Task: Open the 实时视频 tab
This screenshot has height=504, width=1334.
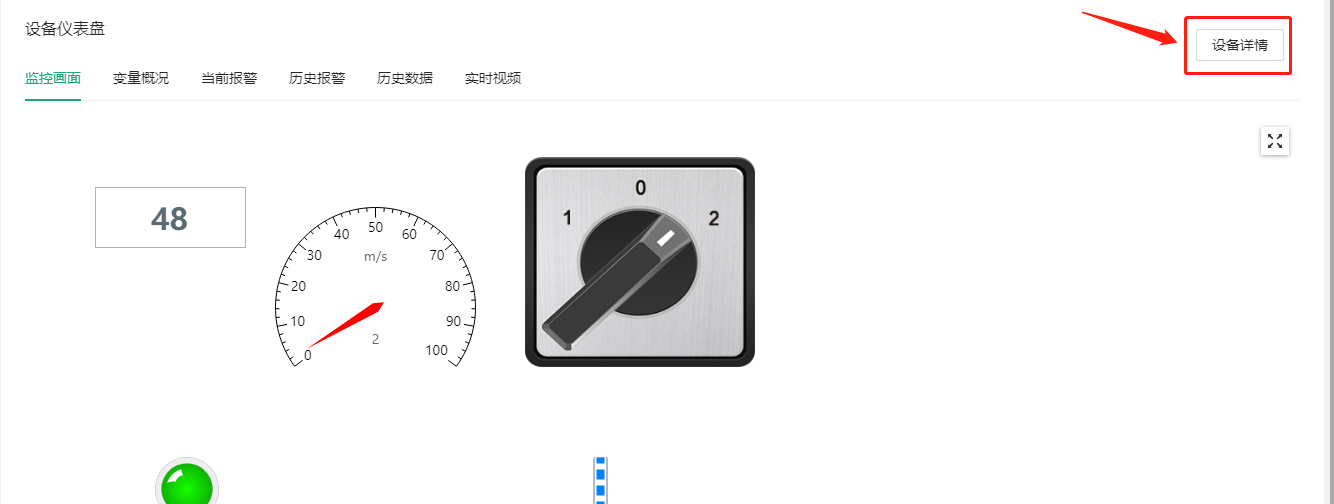Action: coord(493,78)
